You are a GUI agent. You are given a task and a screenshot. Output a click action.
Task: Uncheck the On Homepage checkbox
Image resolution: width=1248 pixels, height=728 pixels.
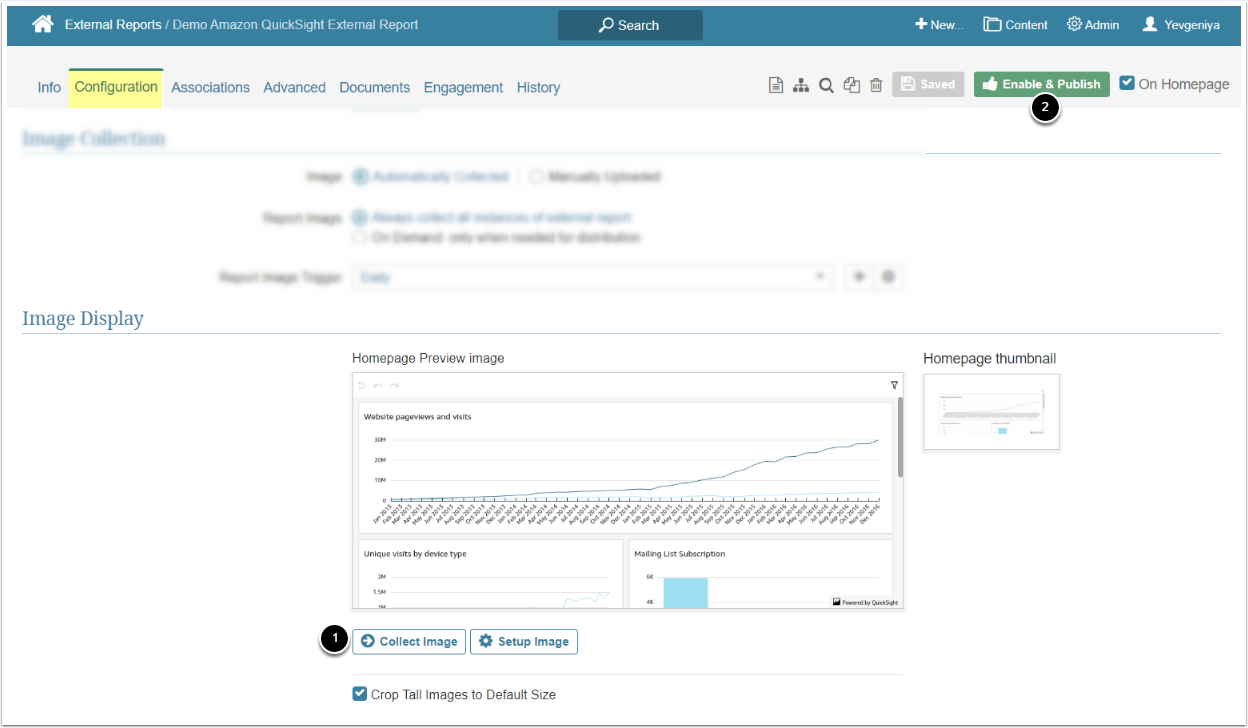pos(1127,83)
